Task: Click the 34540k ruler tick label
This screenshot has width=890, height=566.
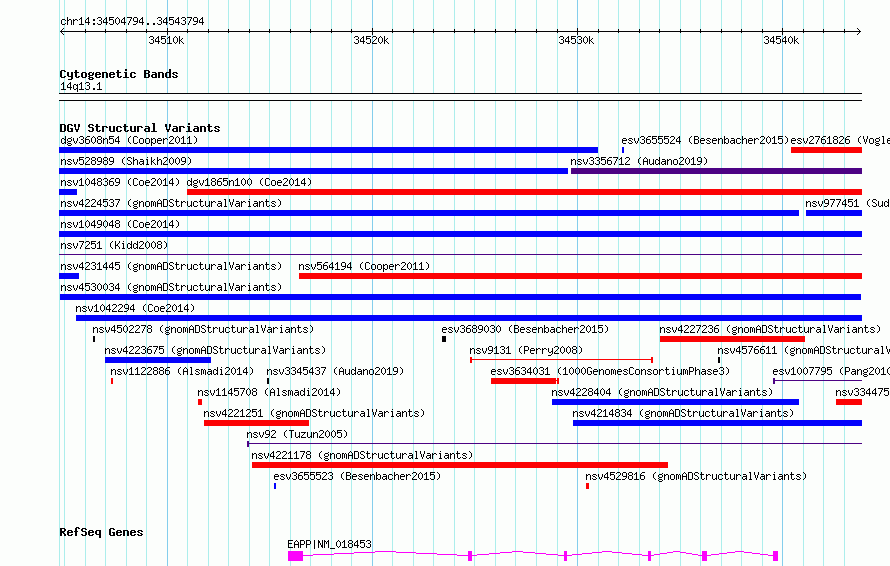Action: 781,40
